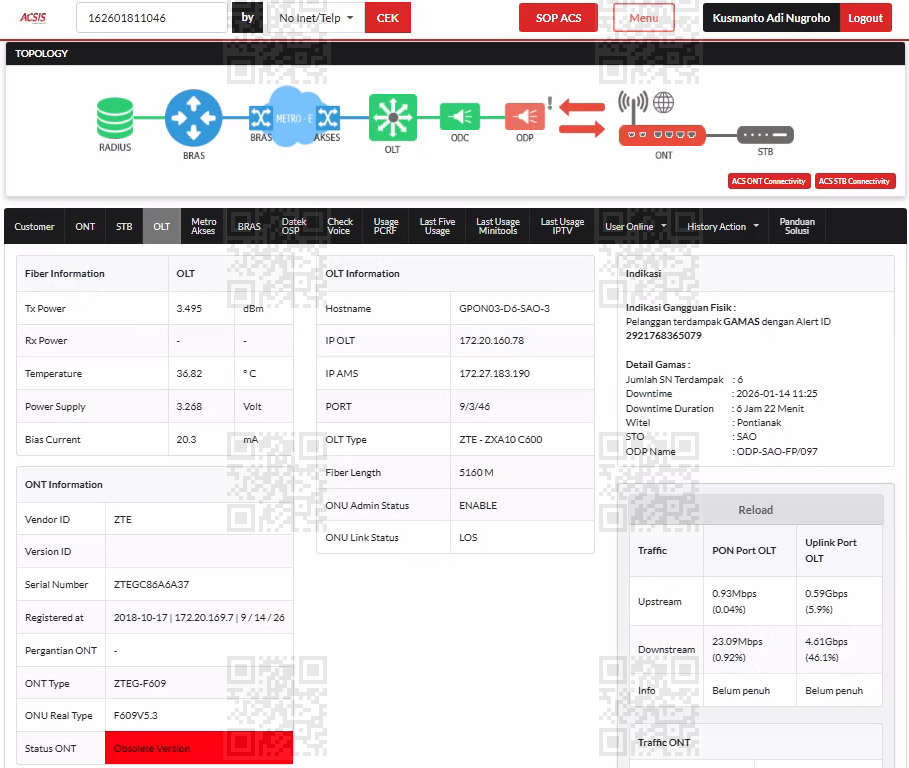
Task: Click ODP name ODP-SAO-FP/097
Action: tap(777, 452)
